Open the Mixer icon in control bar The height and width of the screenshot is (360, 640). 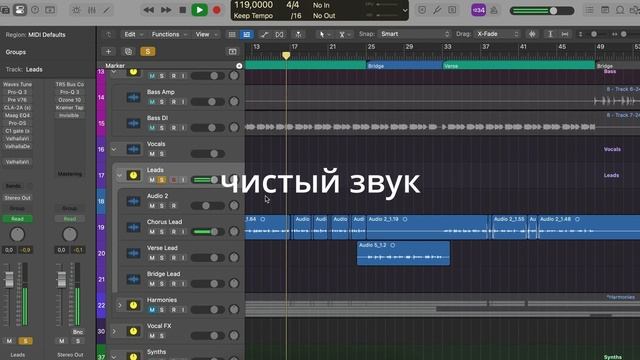coord(92,10)
